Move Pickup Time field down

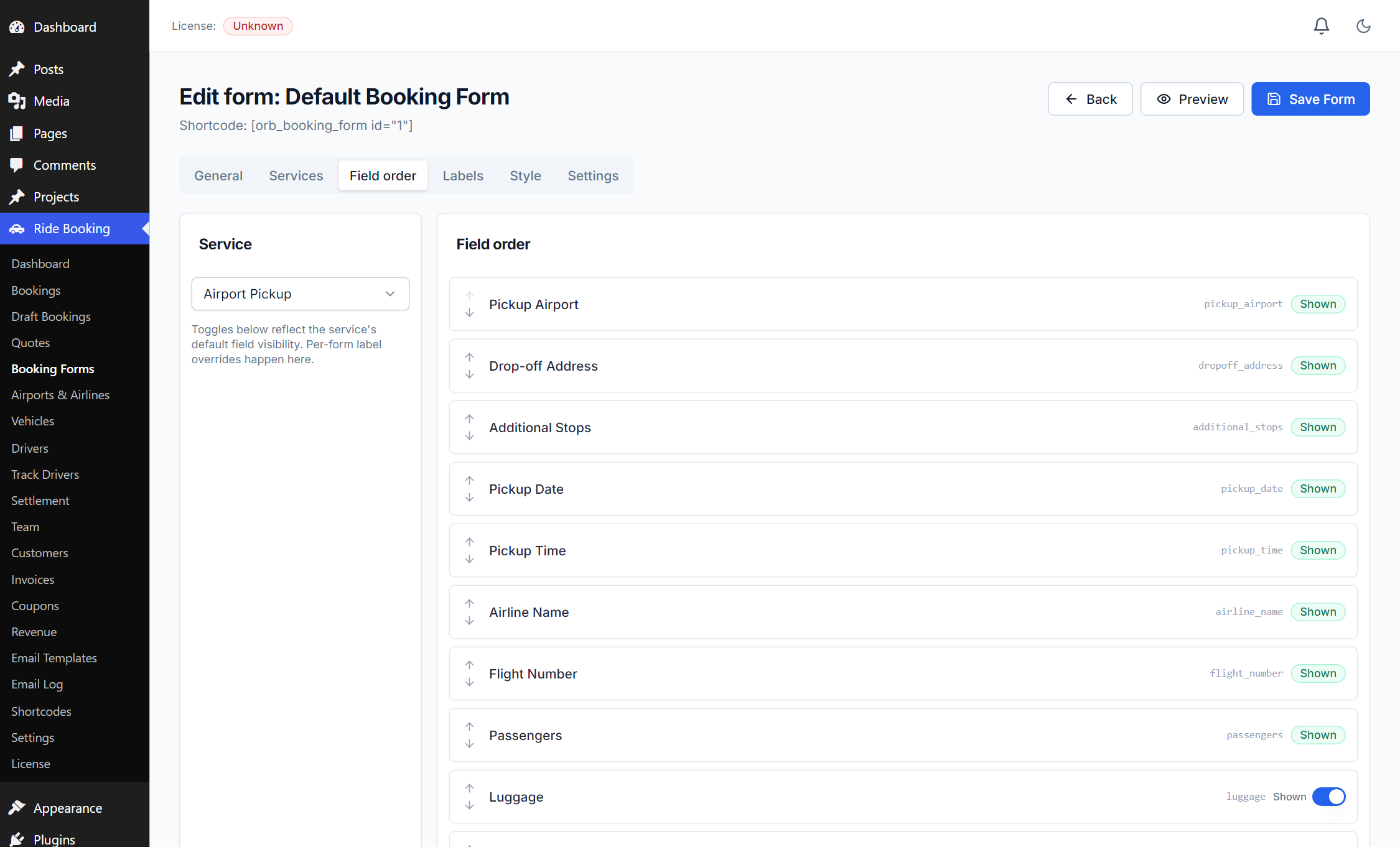coord(470,559)
